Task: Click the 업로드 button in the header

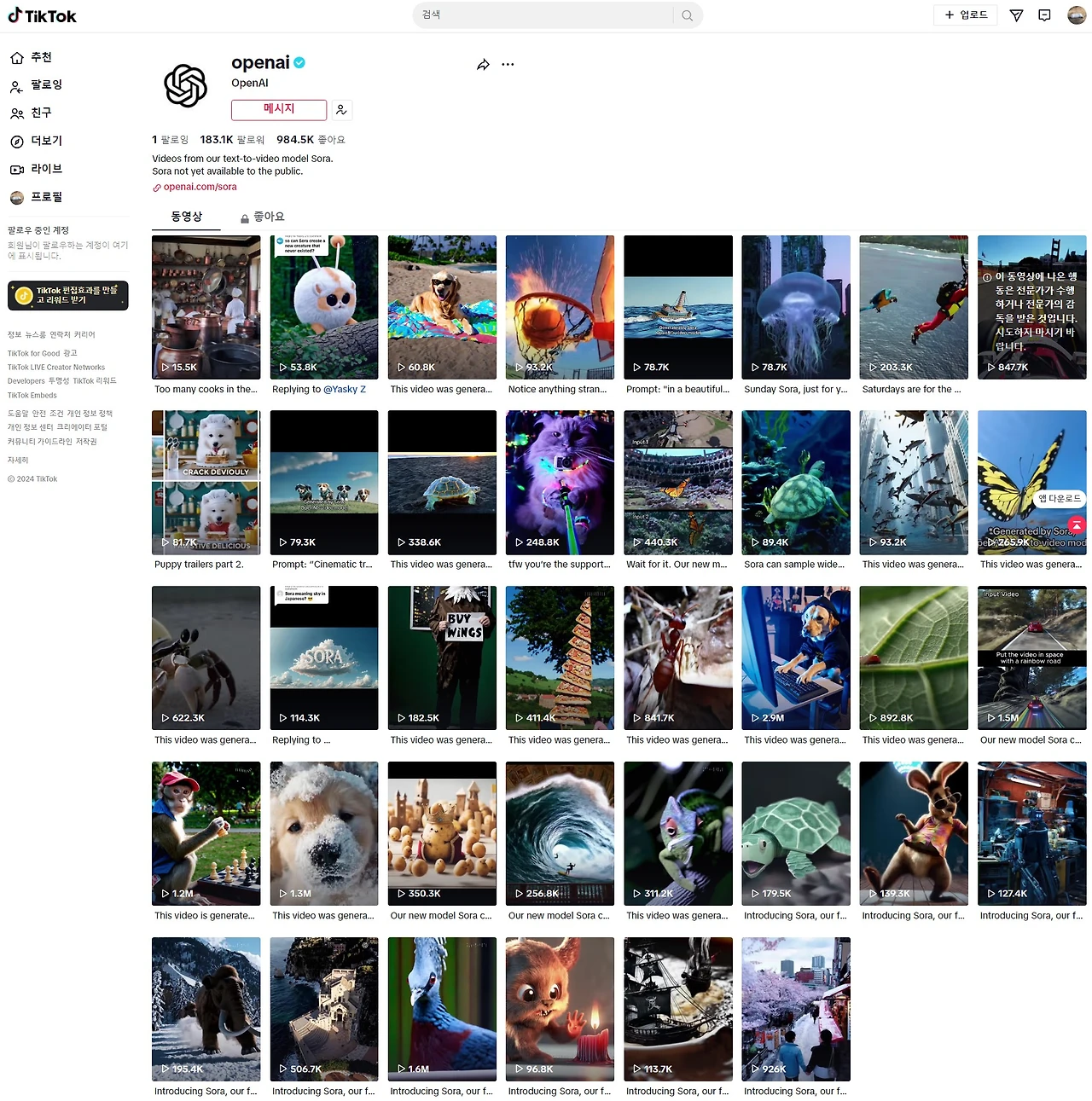Action: pos(965,14)
